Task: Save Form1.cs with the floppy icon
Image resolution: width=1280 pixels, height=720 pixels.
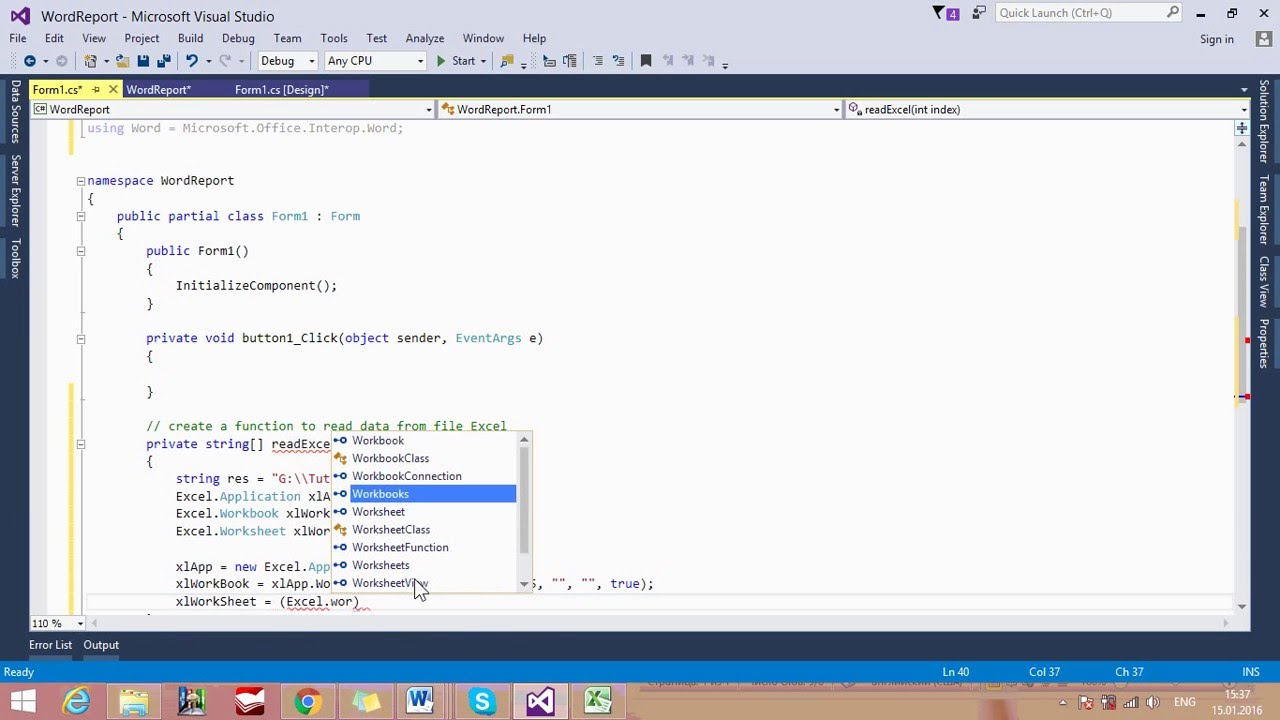Action: coord(143,61)
